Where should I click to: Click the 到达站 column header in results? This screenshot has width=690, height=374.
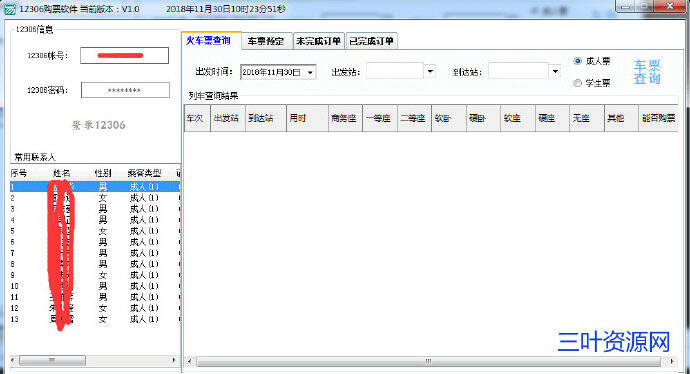coord(265,118)
